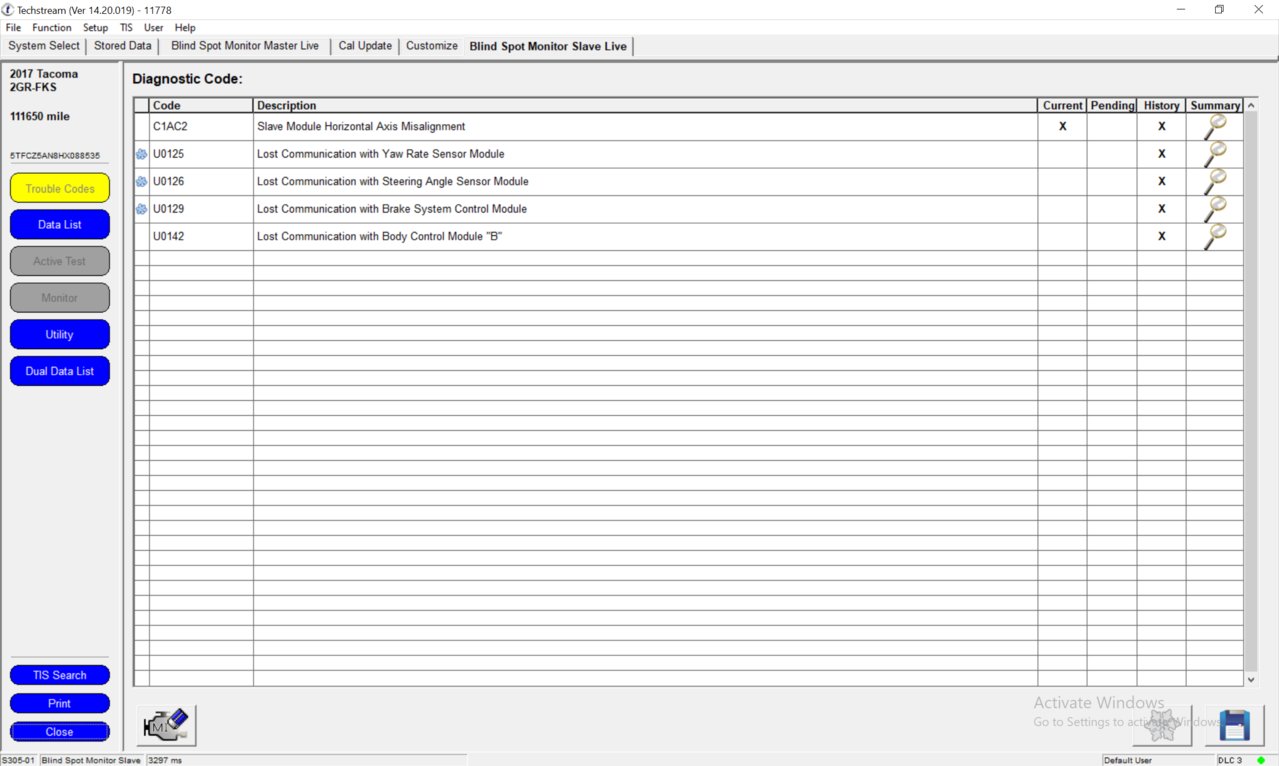1279x766 pixels.
Task: Click the Techstream application icon in title bar
Action: (9, 9)
